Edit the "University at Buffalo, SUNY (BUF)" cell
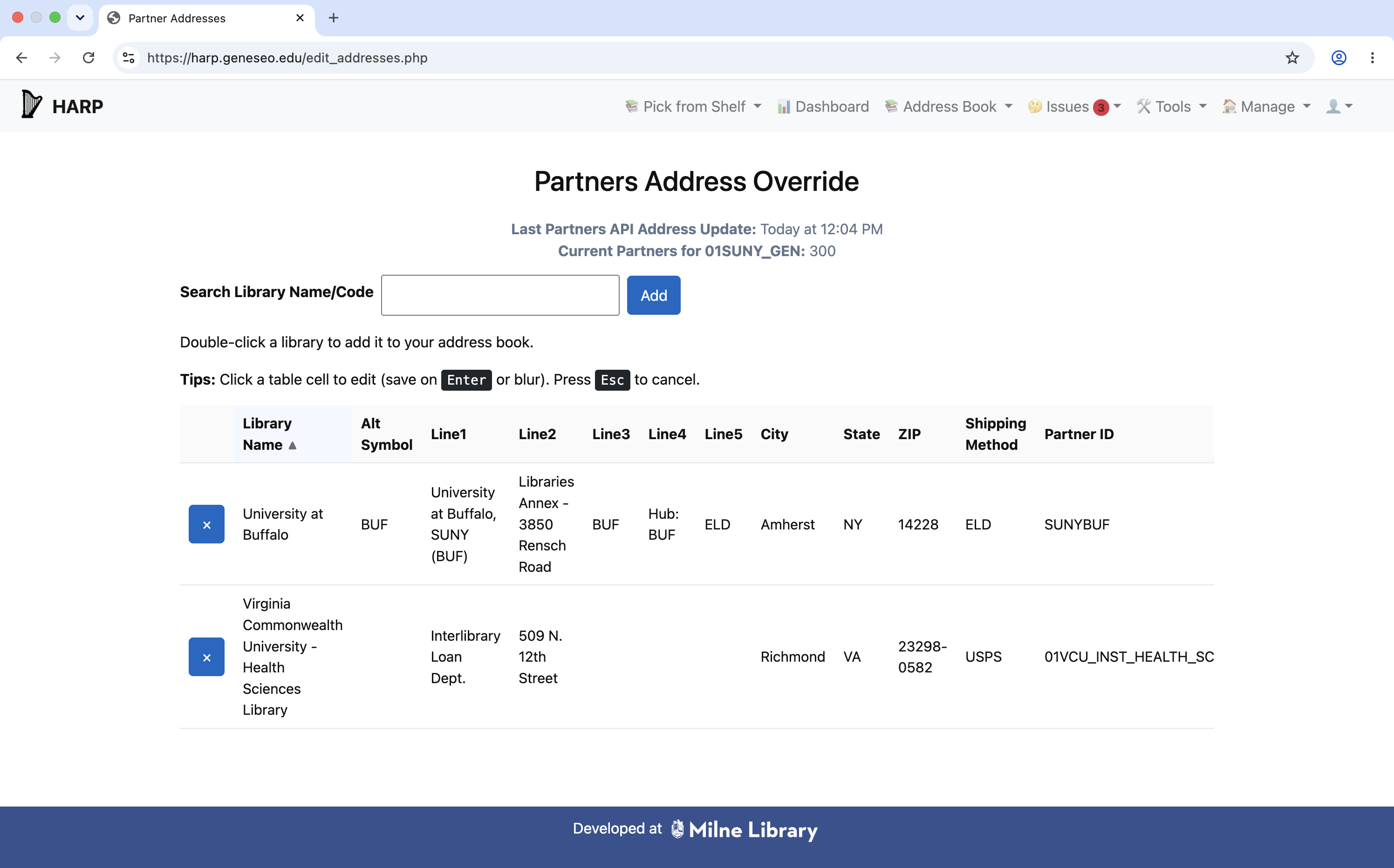The height and width of the screenshot is (868, 1394). [466, 524]
